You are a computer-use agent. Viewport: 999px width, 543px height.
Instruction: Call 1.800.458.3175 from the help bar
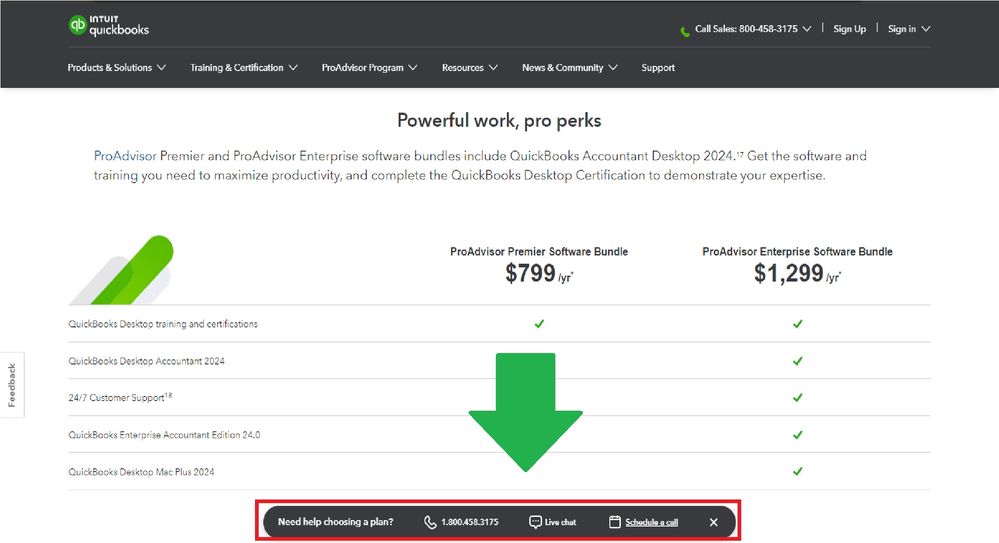tap(469, 522)
